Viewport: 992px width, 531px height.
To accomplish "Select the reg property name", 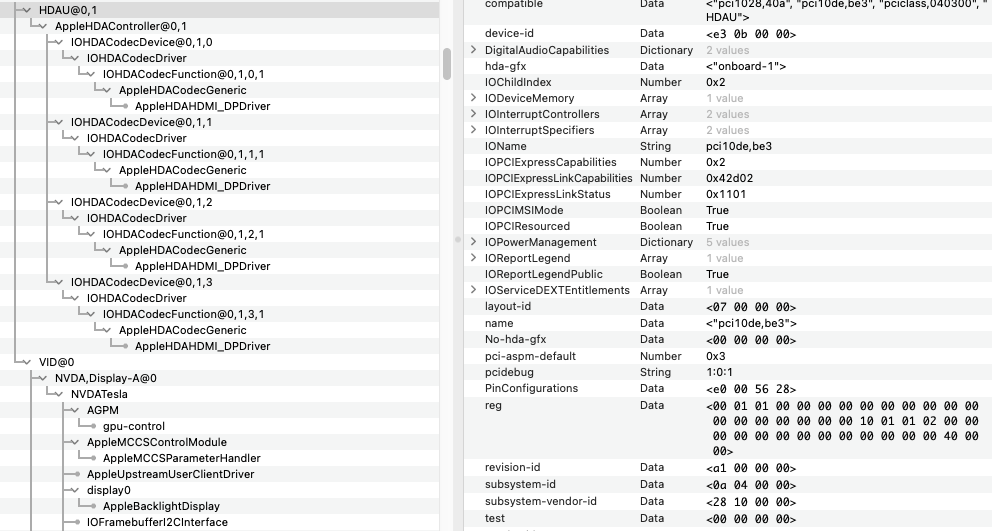I will [x=493, y=405].
